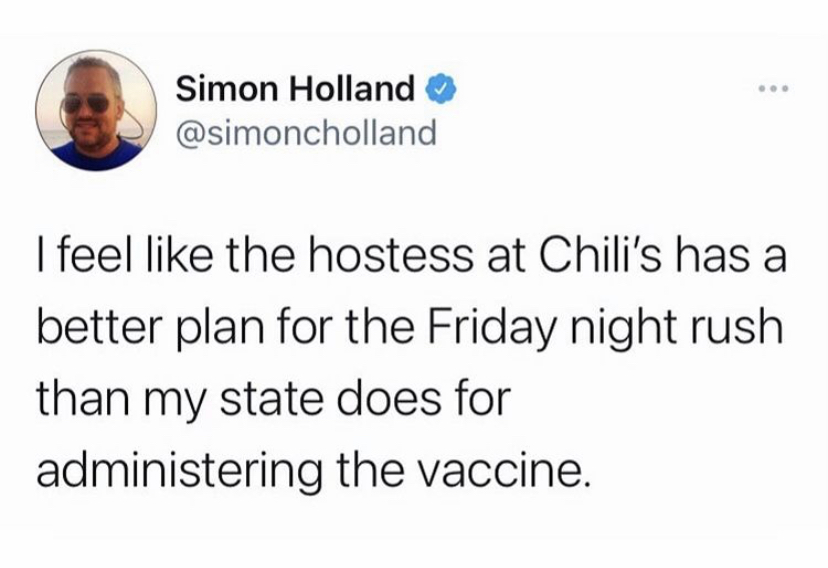Open the @simoncholland handle link
The width and height of the screenshot is (828, 568).
pyautogui.click(x=307, y=132)
